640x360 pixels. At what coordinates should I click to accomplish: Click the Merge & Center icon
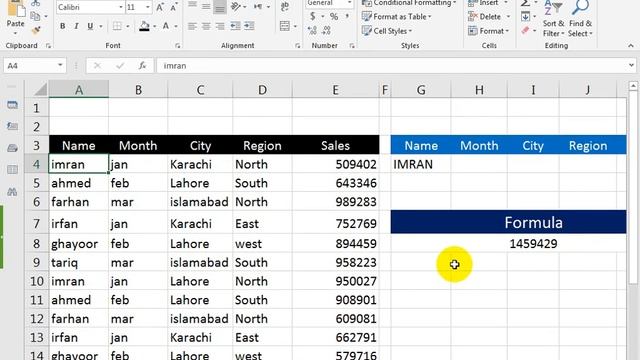pyautogui.click(x=285, y=26)
